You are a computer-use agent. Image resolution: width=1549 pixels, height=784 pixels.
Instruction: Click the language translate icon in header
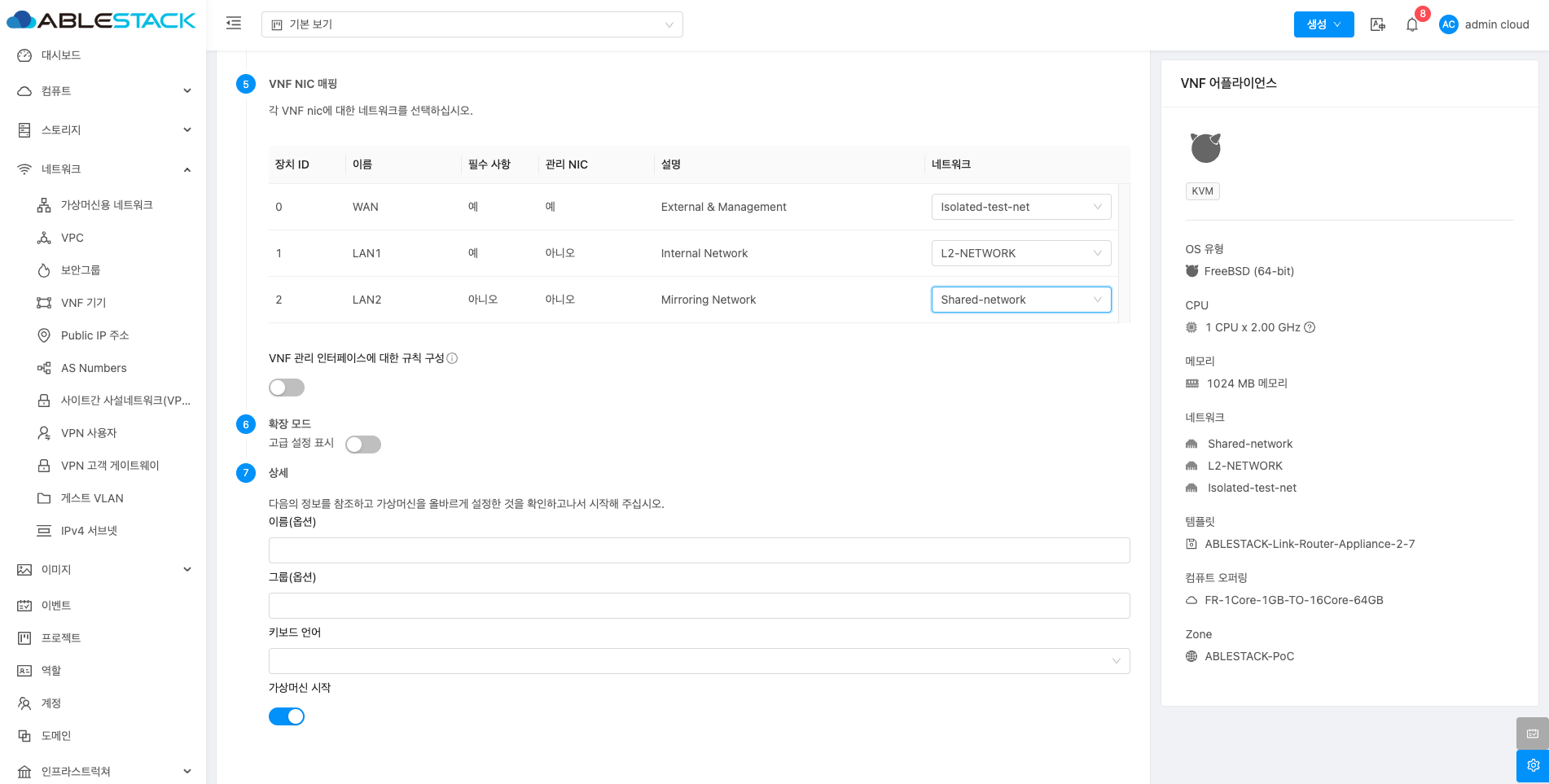click(1377, 24)
